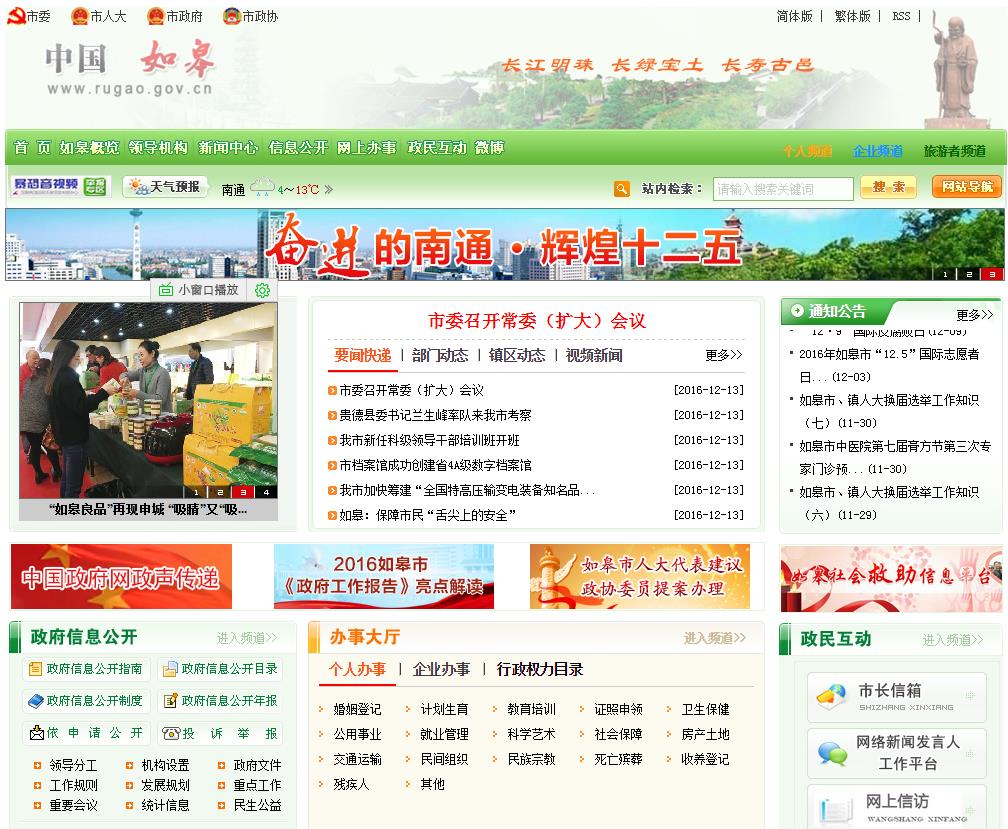Switch to simplified version 简体版

(795, 16)
